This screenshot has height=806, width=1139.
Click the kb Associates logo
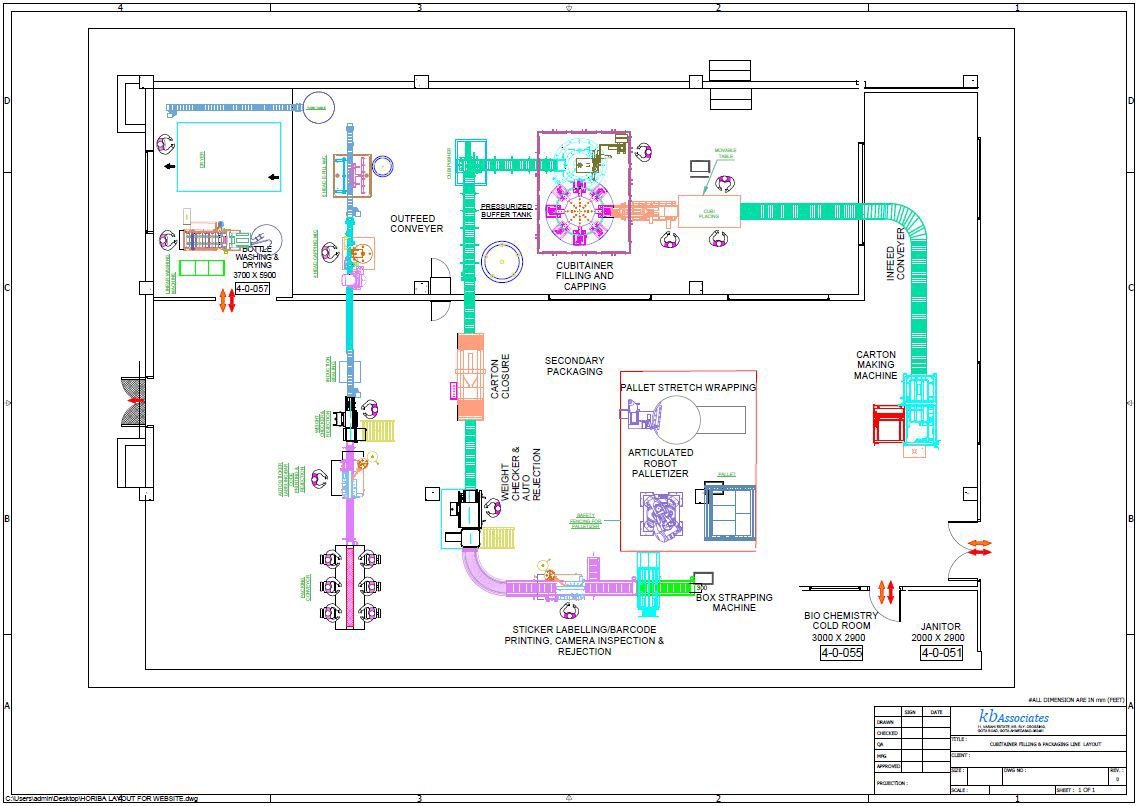tap(1013, 718)
